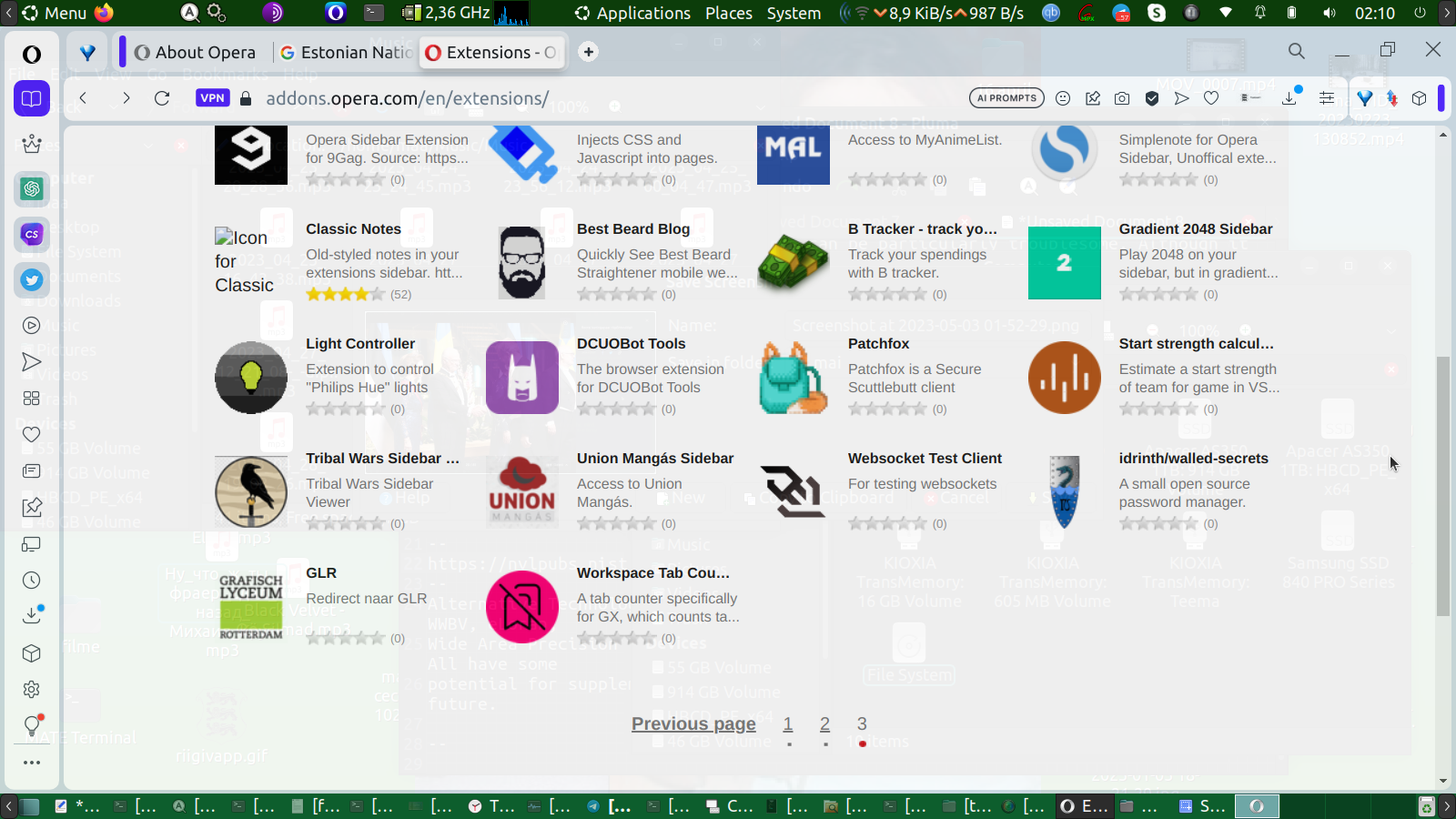Open the terminal launcher in the top panel

(x=374, y=13)
